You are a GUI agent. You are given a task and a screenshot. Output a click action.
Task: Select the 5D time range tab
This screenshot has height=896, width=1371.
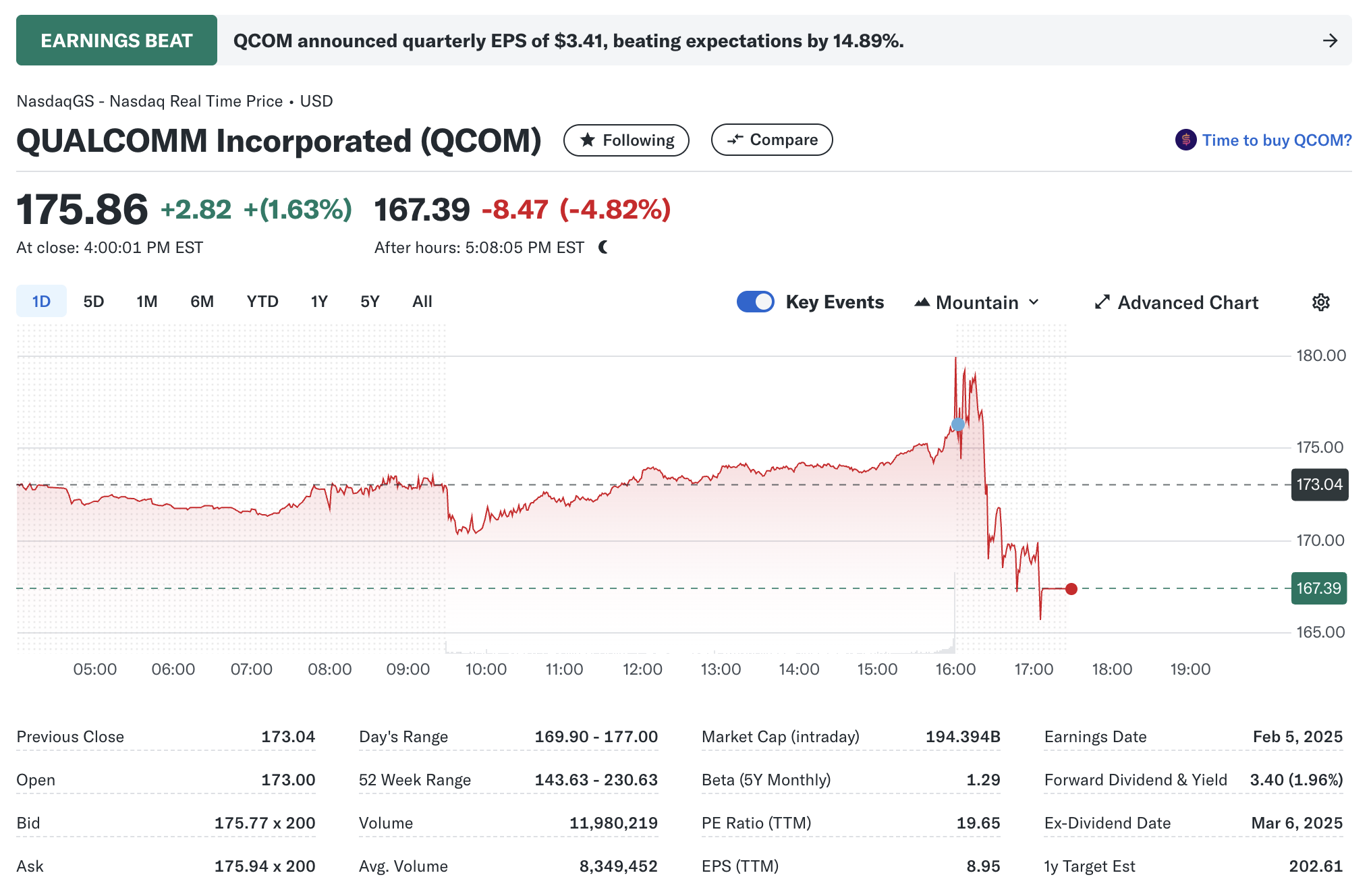tap(94, 301)
